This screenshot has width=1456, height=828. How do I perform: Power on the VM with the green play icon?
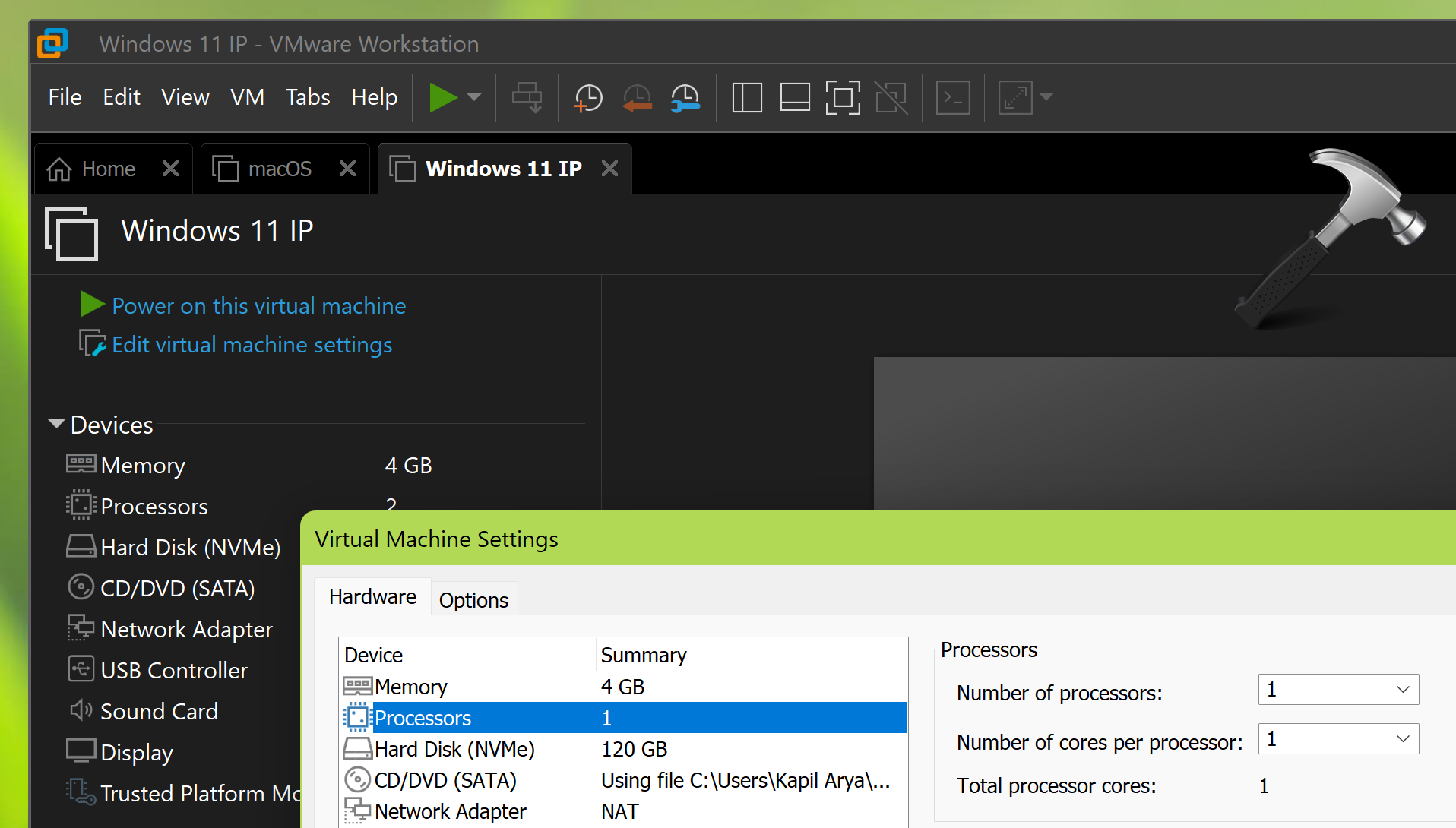[x=445, y=97]
